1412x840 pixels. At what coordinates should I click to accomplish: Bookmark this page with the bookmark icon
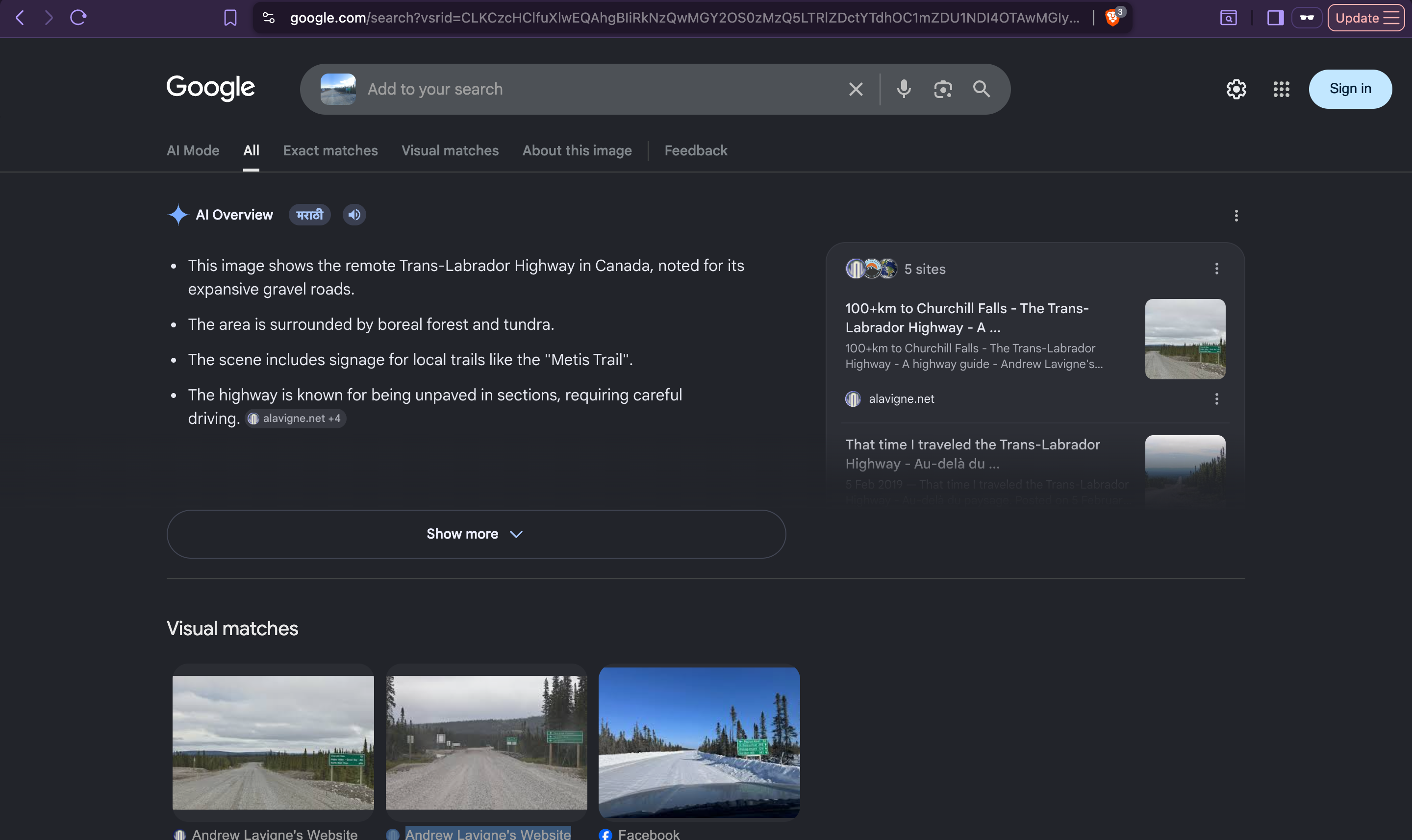tap(230, 18)
